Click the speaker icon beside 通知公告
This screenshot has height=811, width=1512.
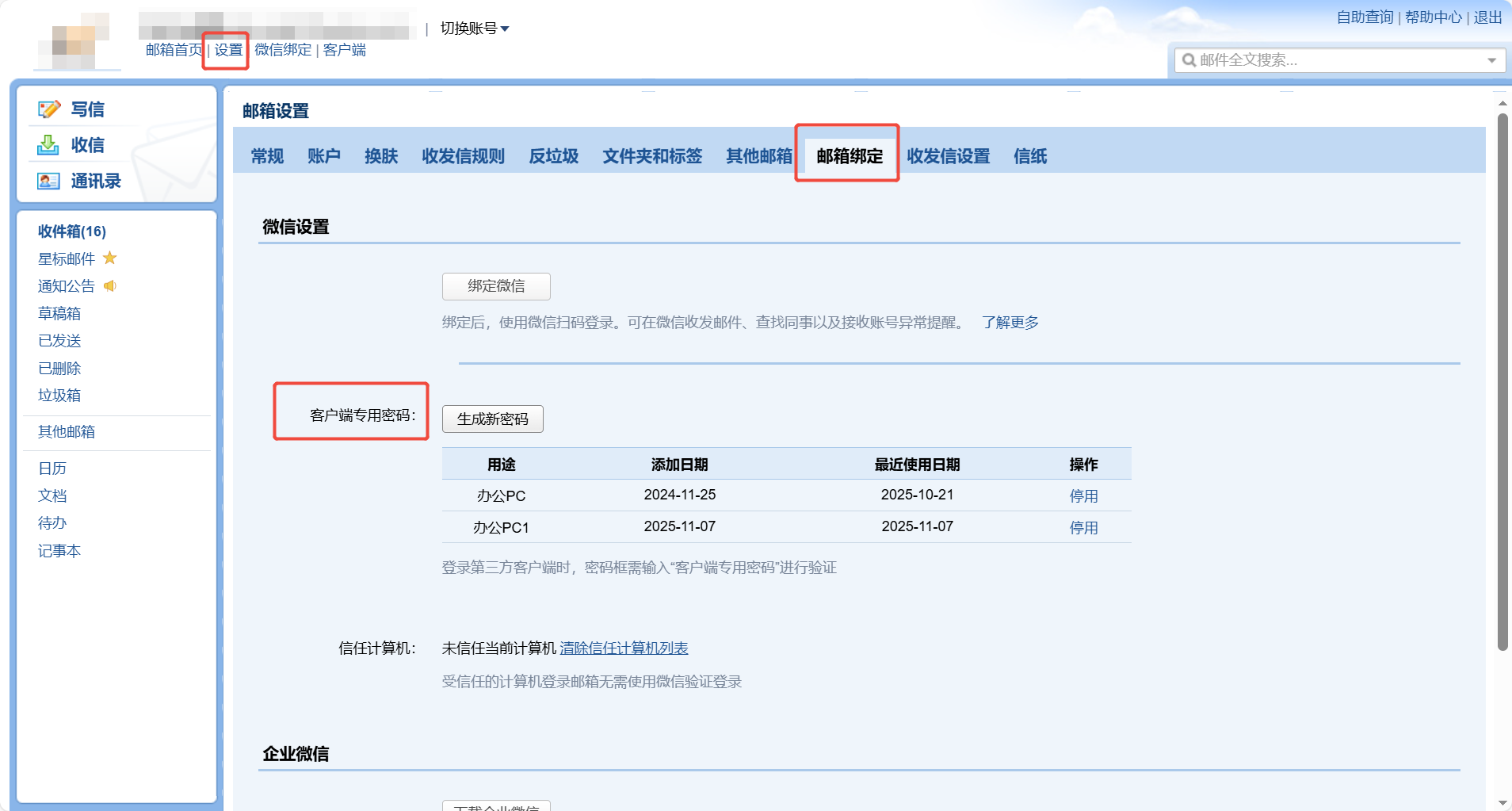[110, 286]
